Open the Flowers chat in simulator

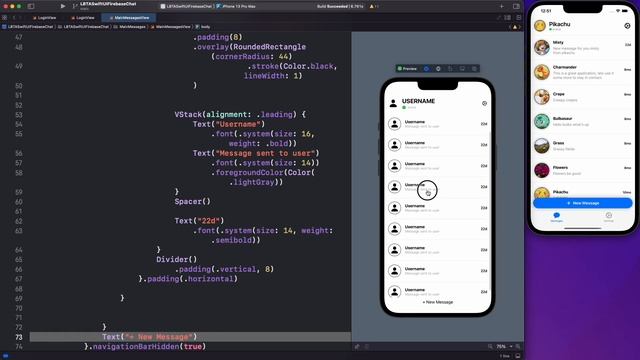(x=582, y=170)
